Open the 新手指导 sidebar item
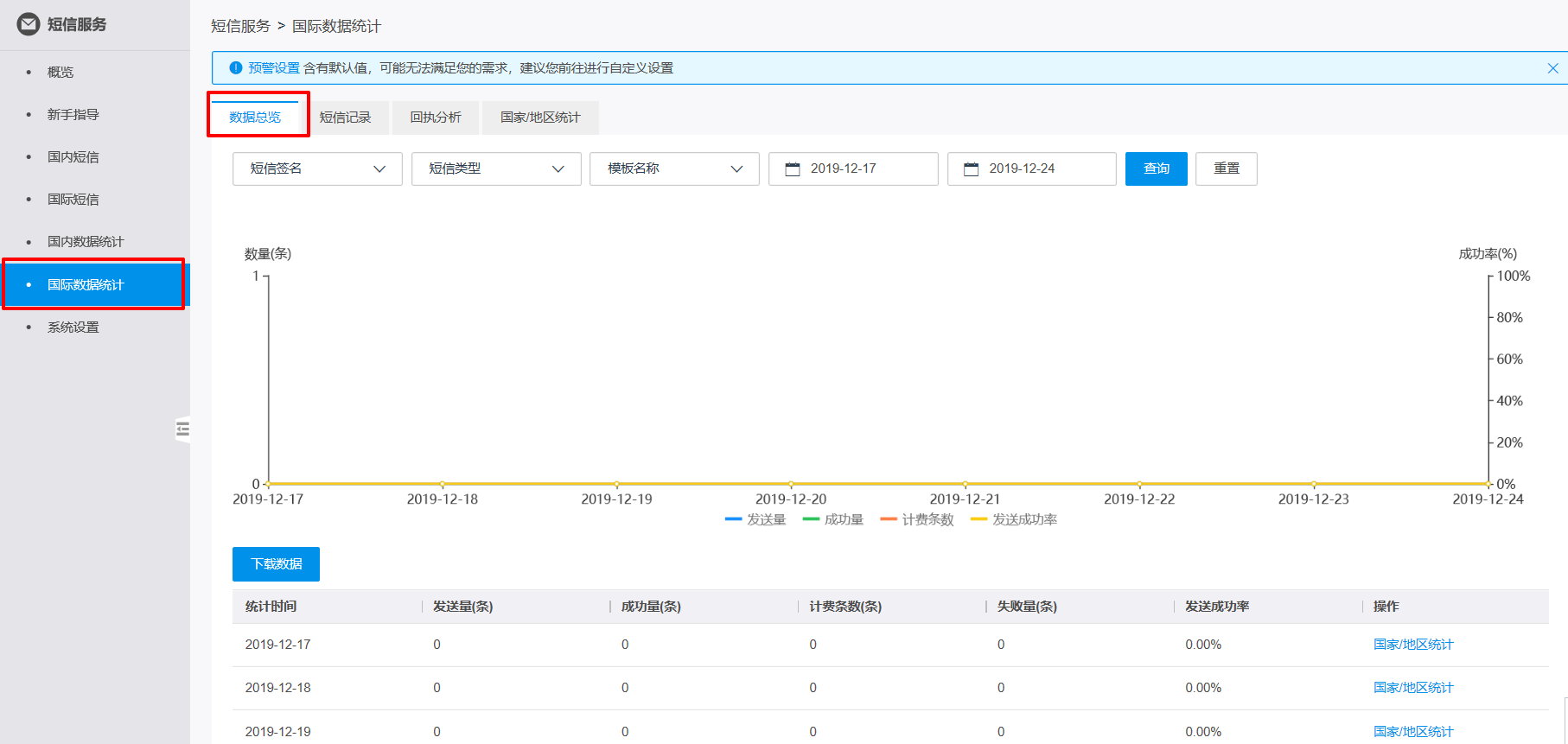 73,114
